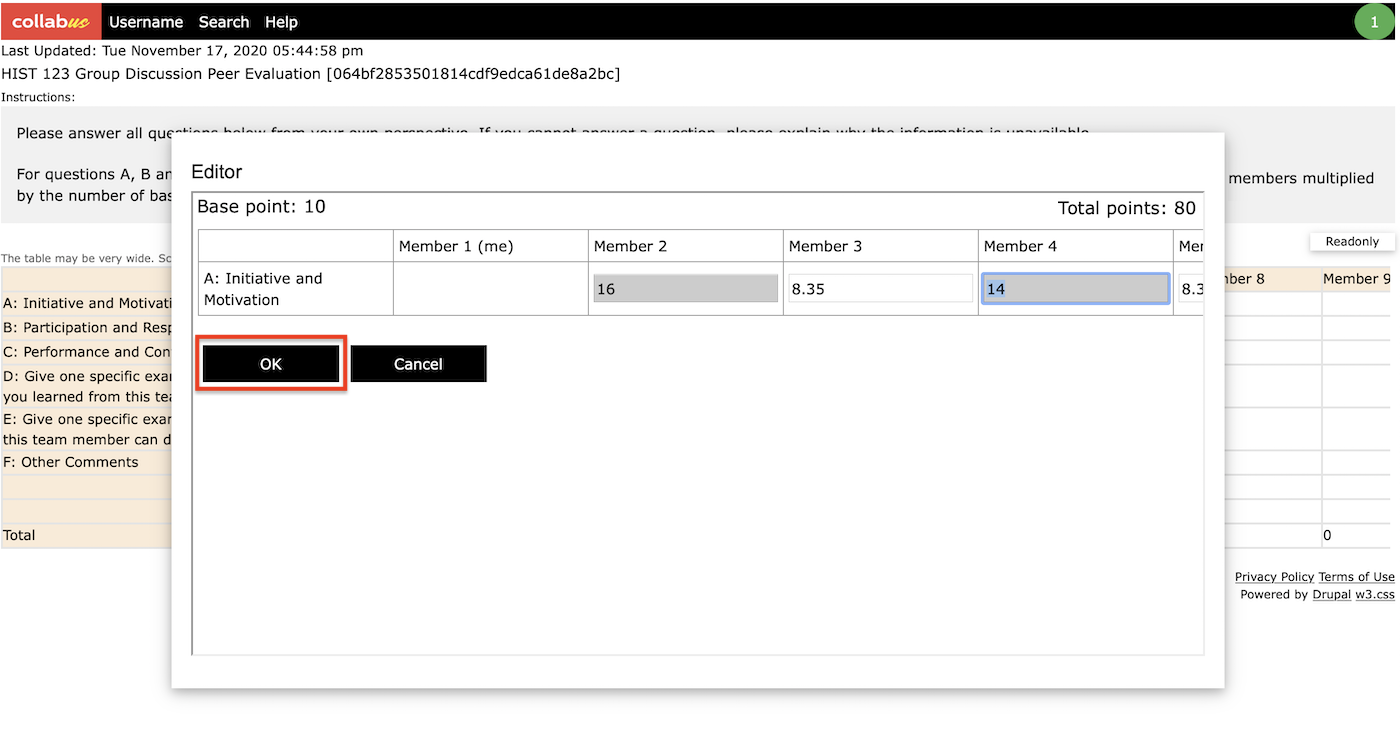The width and height of the screenshot is (1400, 737).
Task: Edit Member 3 score field showing 8.35
Action: coord(880,289)
